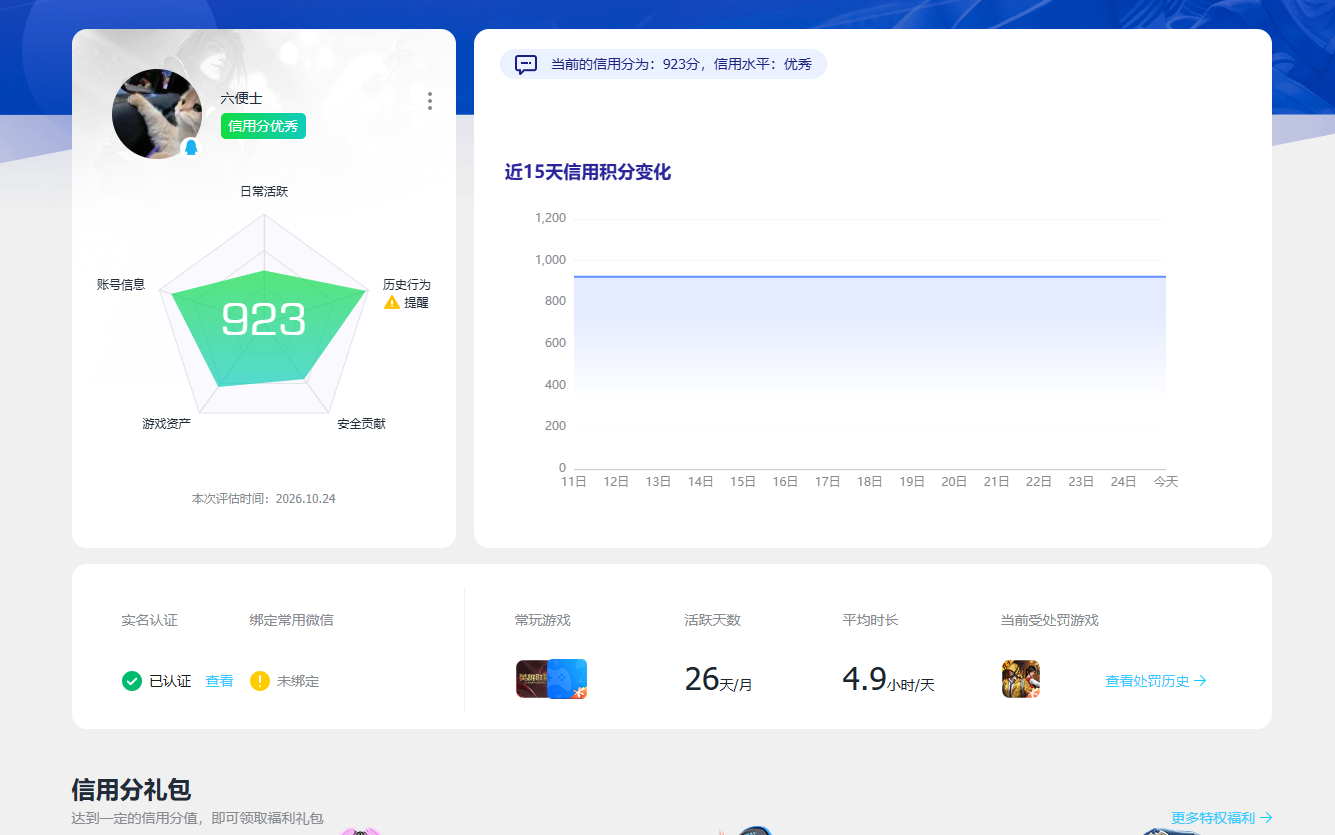Click the 18日 label on chart axis
Image resolution: width=1335 pixels, height=835 pixels.
tap(870, 482)
